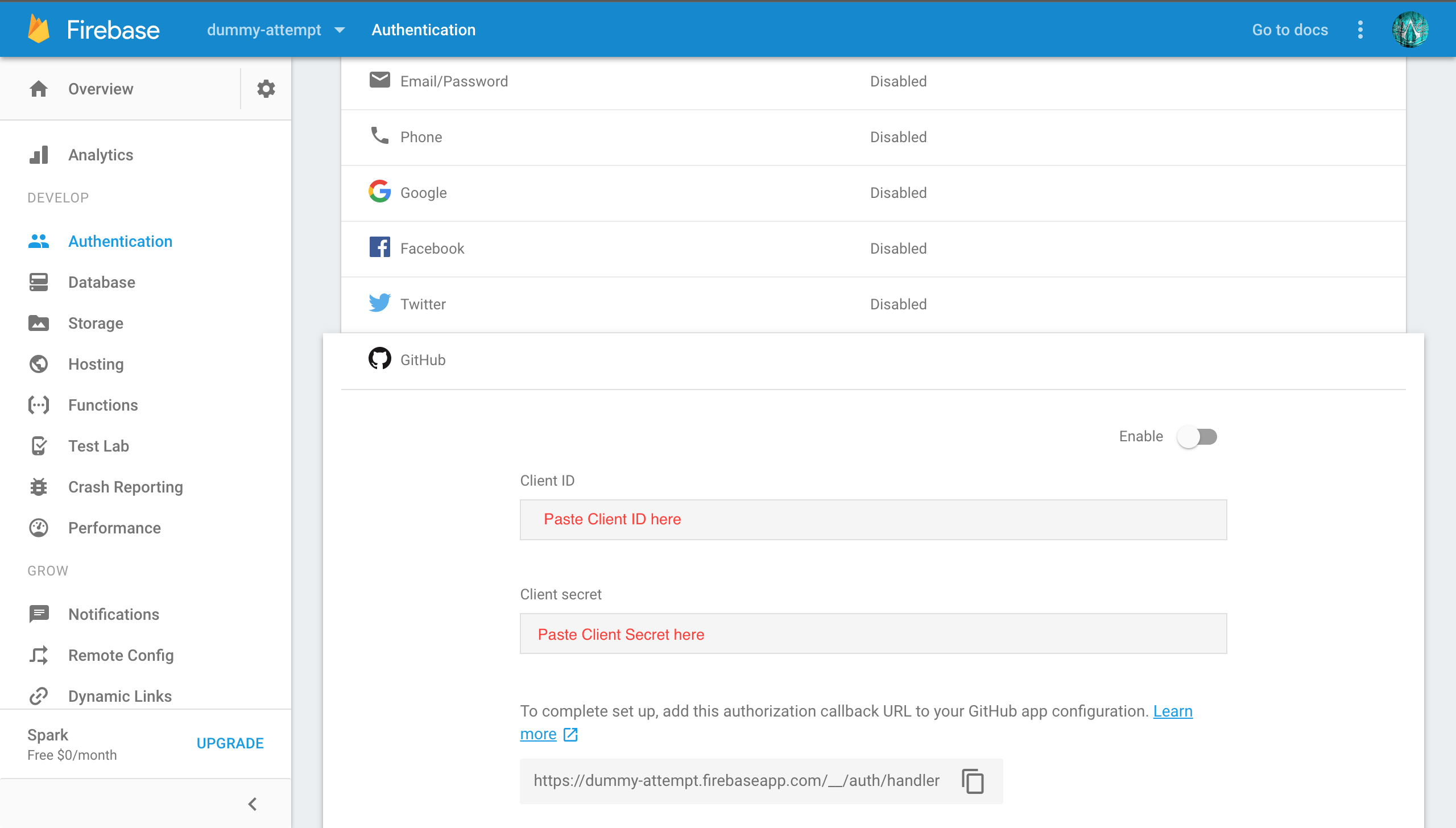The image size is (1456, 828).
Task: Click the UPGRADE plan button
Action: (x=230, y=743)
